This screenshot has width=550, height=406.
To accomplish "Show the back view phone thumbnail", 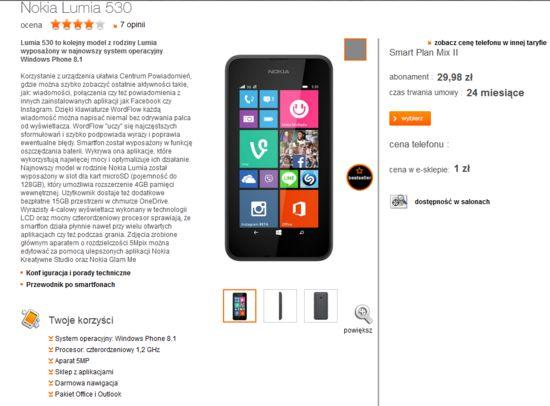I will pyautogui.click(x=321, y=306).
